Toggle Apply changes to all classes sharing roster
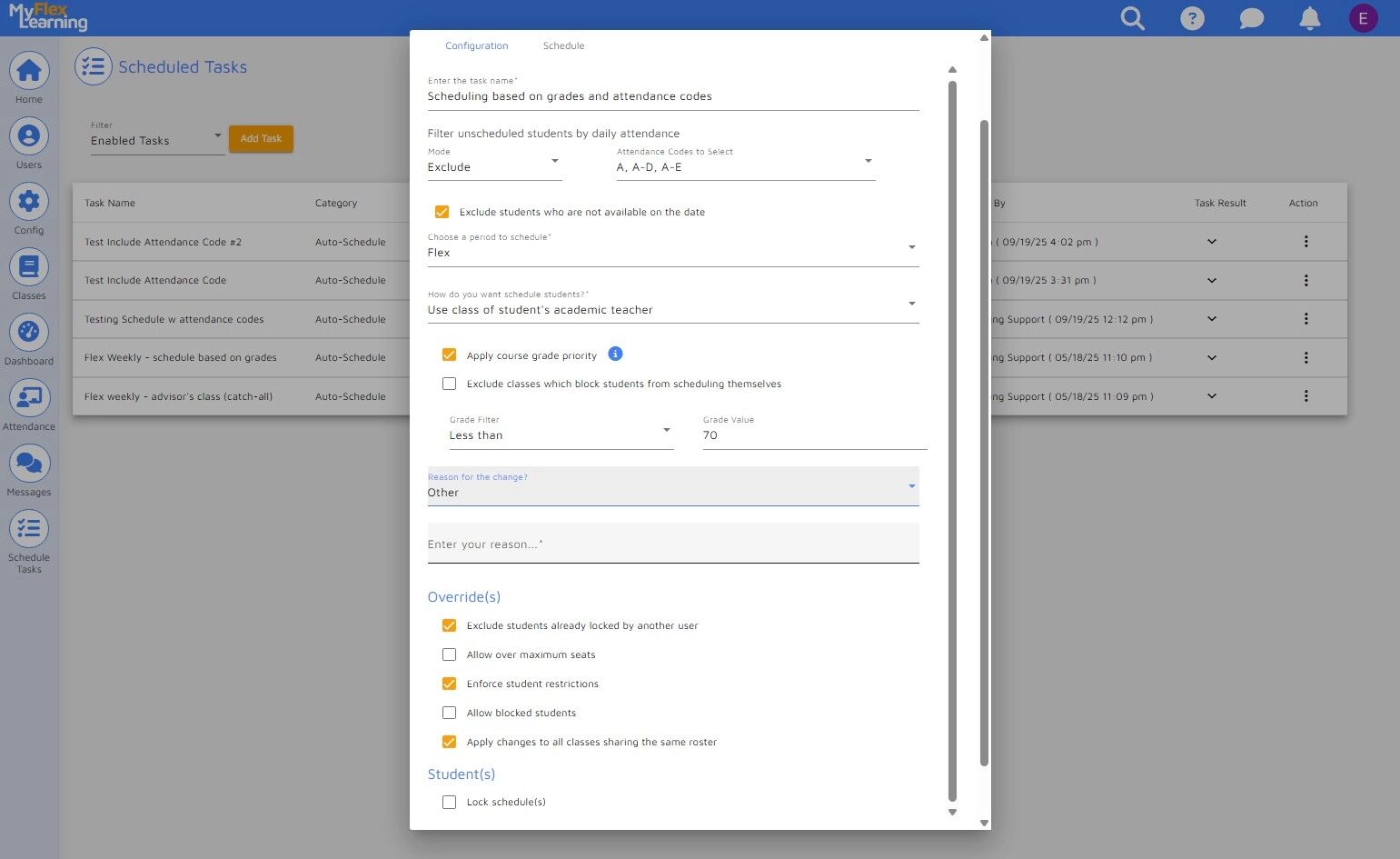Screen dimensions: 1400x859 coord(449,742)
